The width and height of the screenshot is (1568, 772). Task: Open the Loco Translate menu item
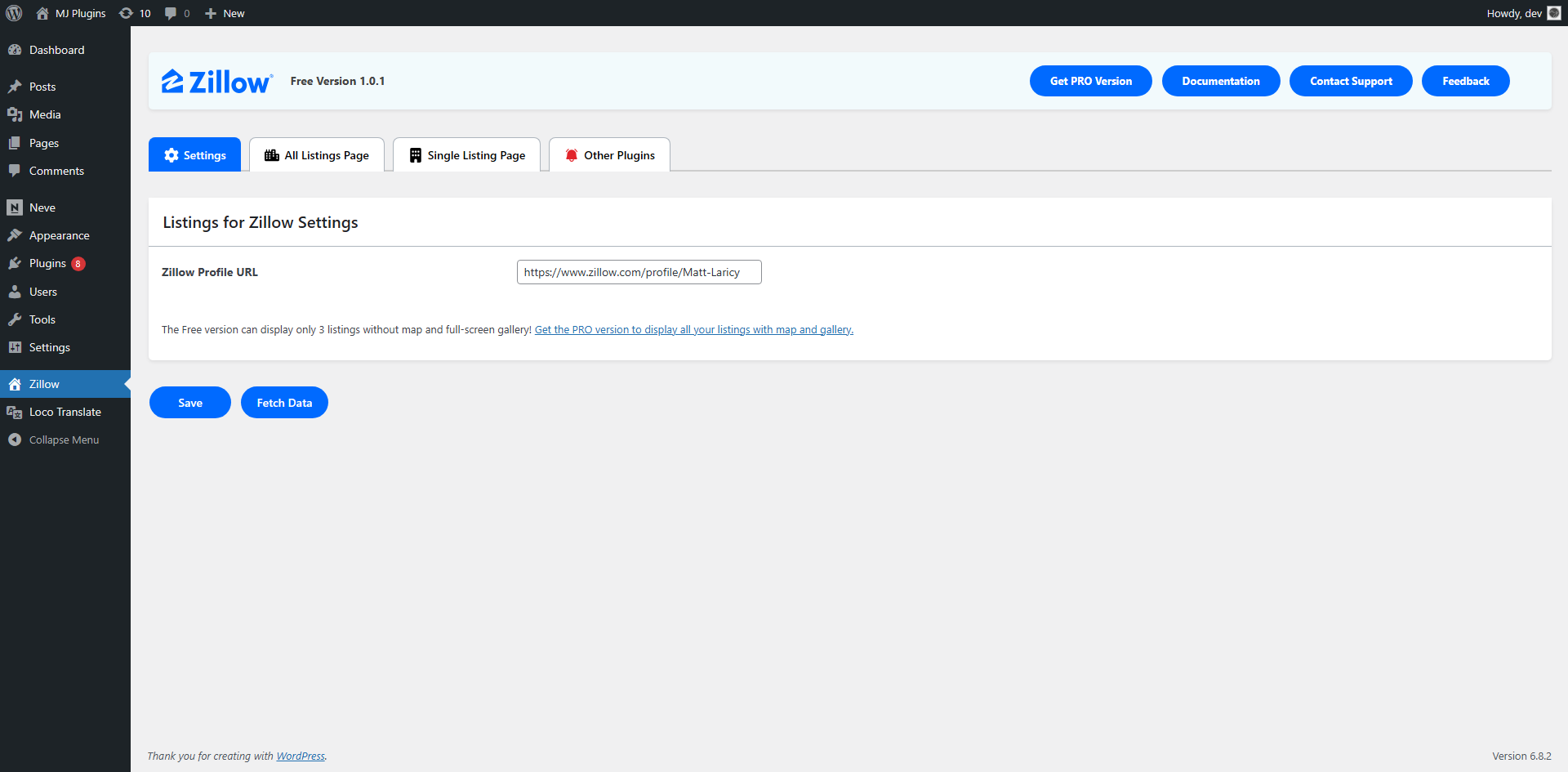65,412
